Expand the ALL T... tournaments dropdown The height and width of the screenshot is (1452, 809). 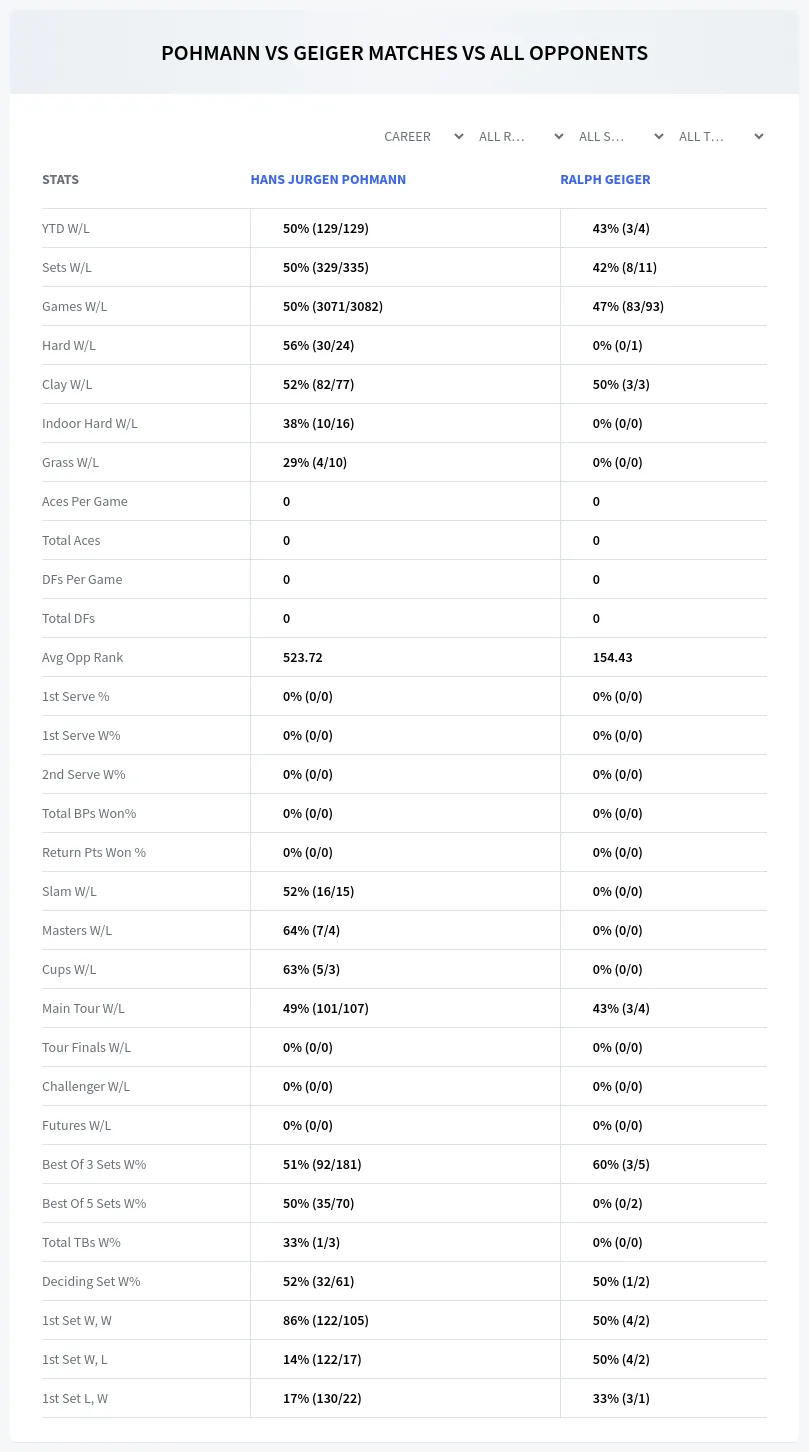click(721, 136)
